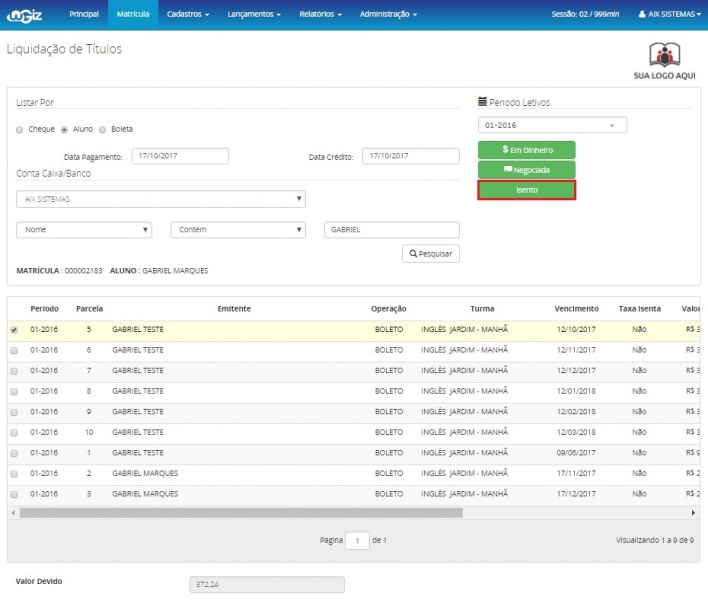The height and width of the screenshot is (600, 708).
Task: Click the Negociada flag button
Action: click(526, 170)
